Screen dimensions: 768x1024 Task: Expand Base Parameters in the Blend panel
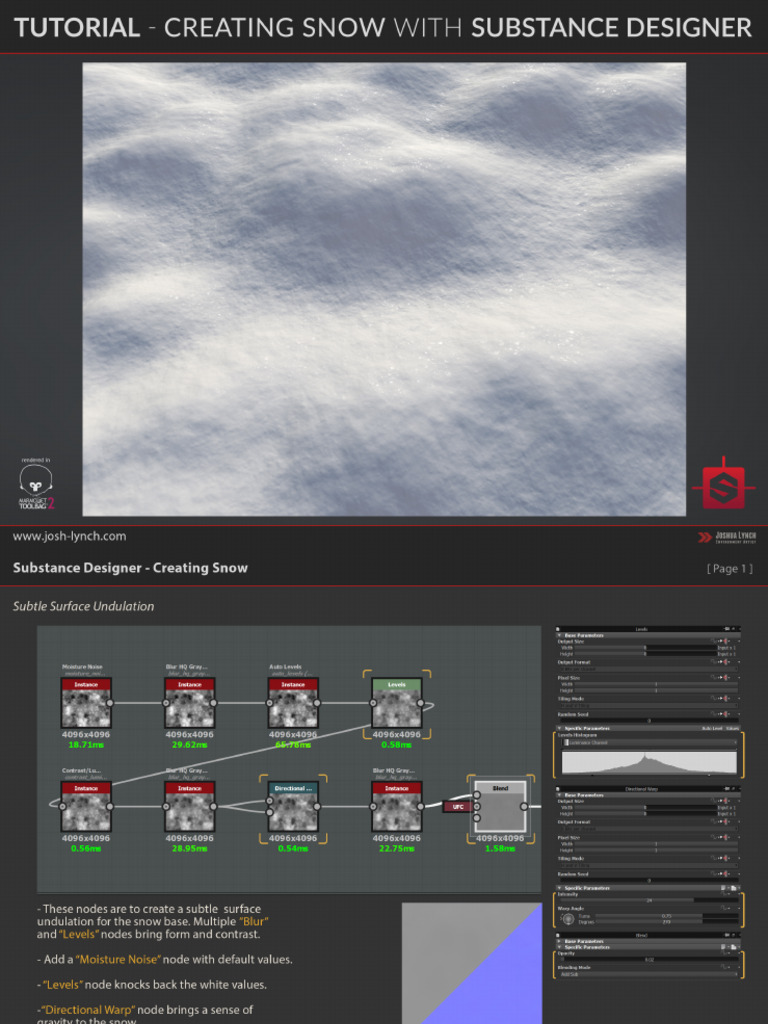click(559, 941)
